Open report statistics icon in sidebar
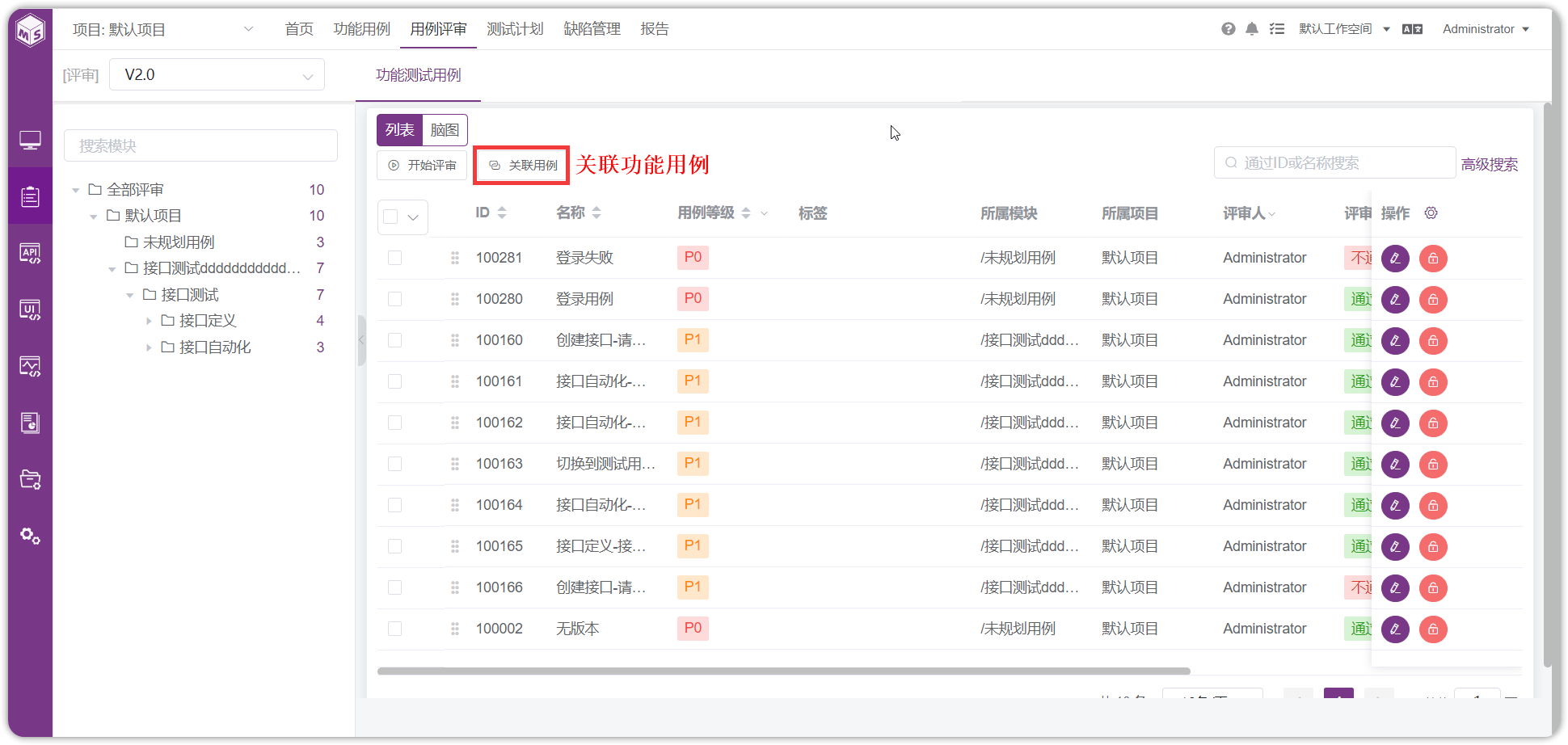1568x745 pixels. click(x=30, y=423)
